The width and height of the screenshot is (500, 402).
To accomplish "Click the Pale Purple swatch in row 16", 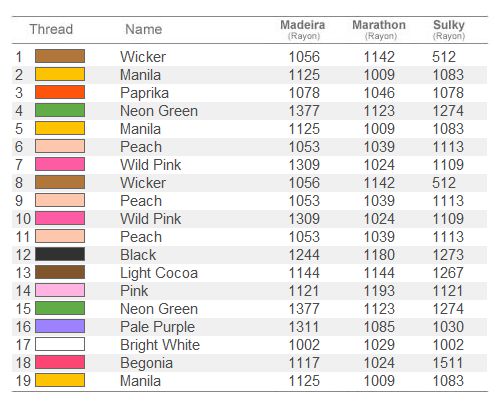I will [60, 326].
